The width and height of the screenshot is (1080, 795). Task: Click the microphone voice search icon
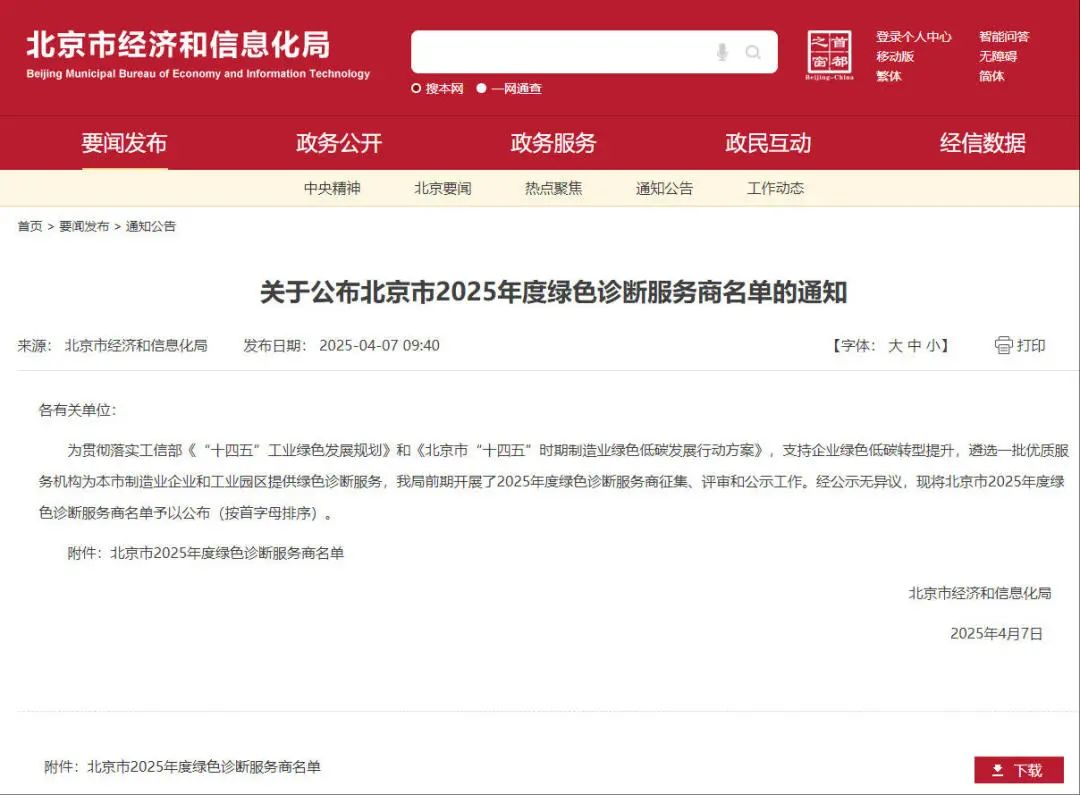pos(722,52)
